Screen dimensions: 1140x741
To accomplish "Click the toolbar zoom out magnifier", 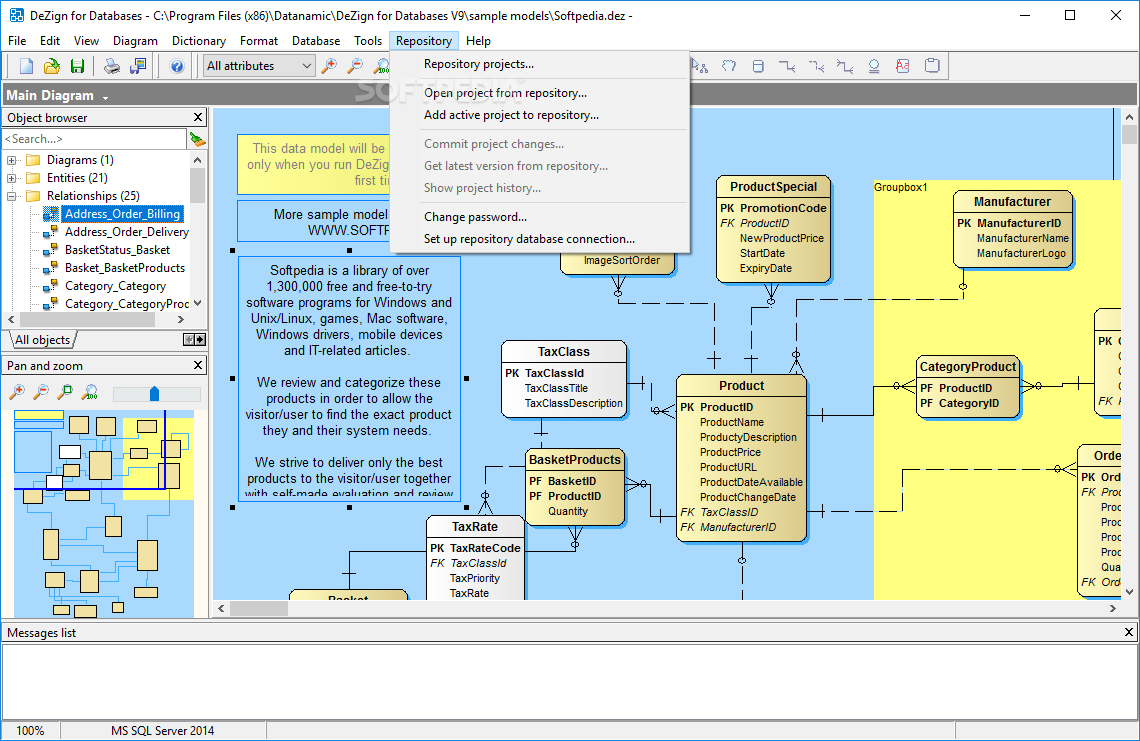I will click(x=355, y=66).
